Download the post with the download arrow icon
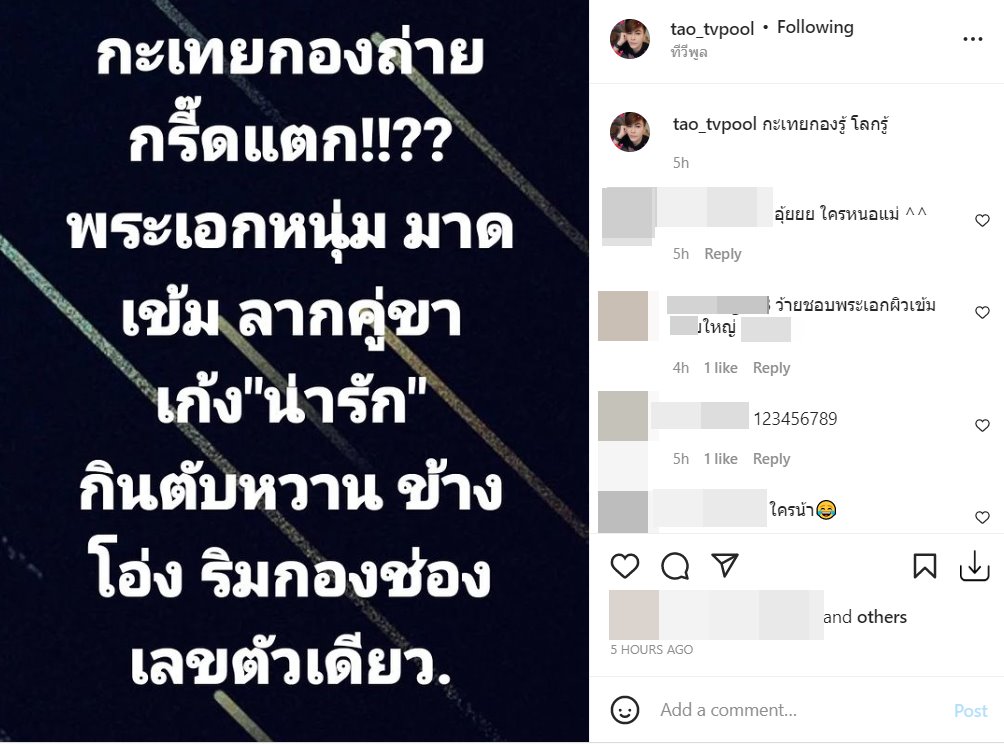 pyautogui.click(x=975, y=566)
